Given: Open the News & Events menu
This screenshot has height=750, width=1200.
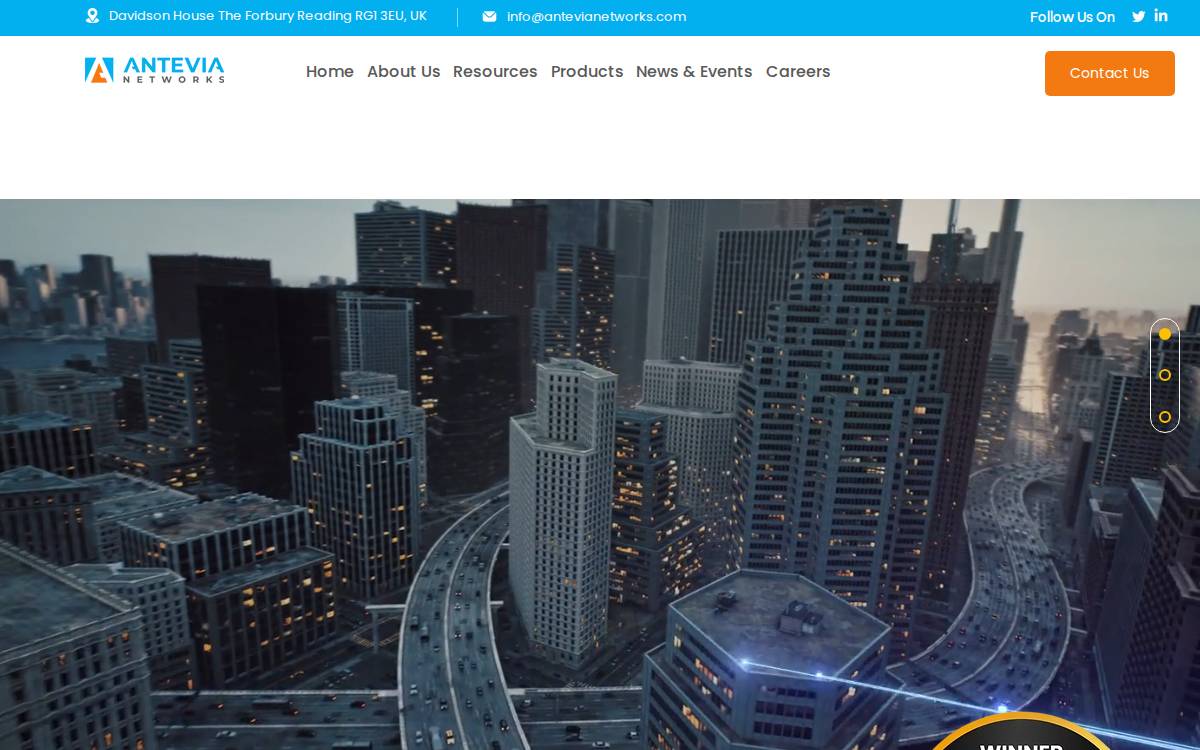Looking at the screenshot, I should tap(694, 72).
